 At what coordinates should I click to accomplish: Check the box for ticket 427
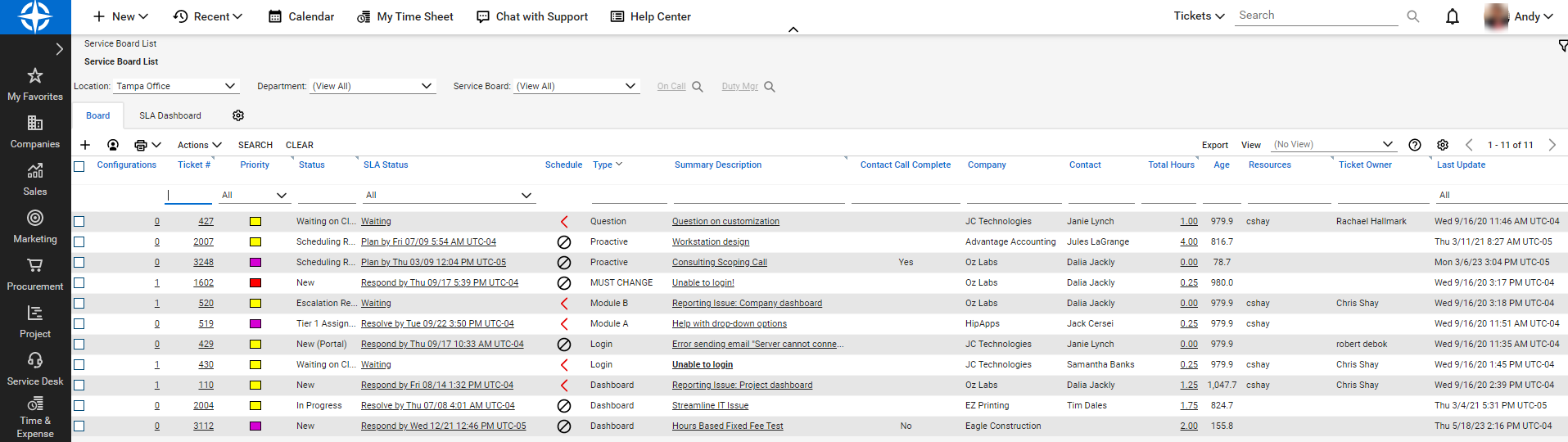pos(79,222)
